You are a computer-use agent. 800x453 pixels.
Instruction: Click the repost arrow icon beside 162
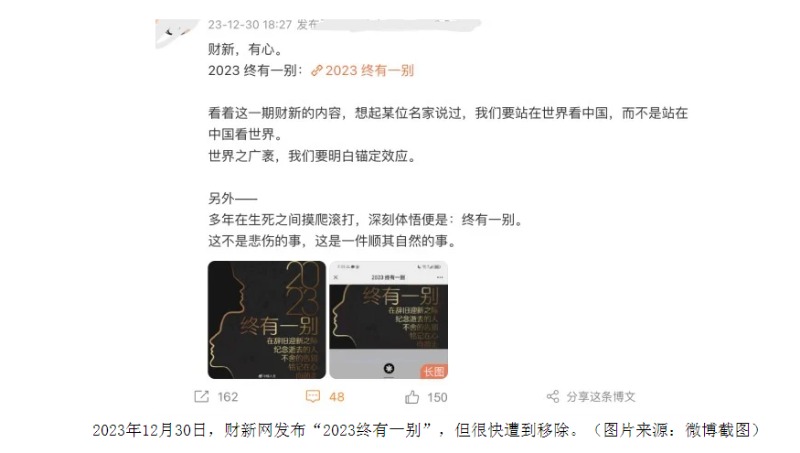pyautogui.click(x=202, y=396)
